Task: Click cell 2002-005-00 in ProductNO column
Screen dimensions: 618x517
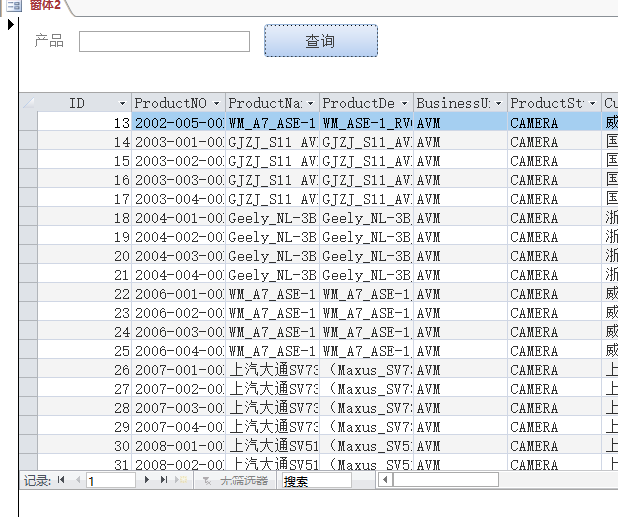Action: tap(179, 123)
